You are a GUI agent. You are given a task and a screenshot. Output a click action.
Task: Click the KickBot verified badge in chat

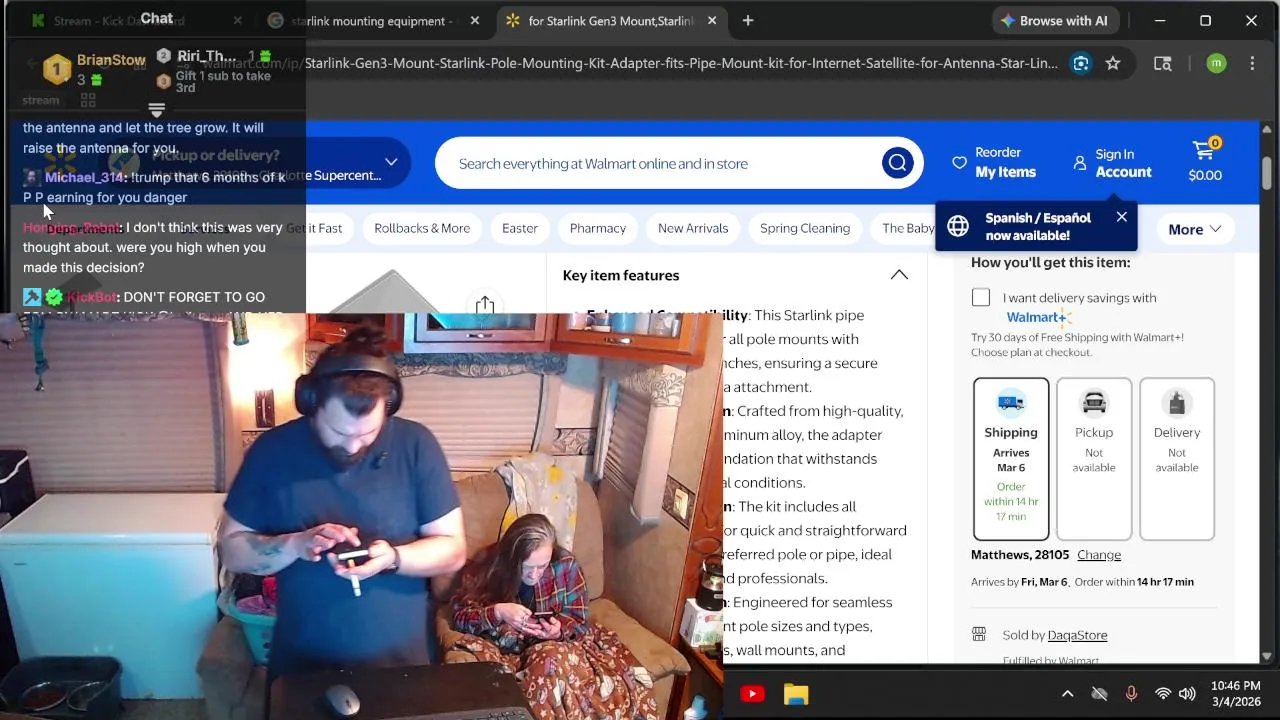pos(54,297)
